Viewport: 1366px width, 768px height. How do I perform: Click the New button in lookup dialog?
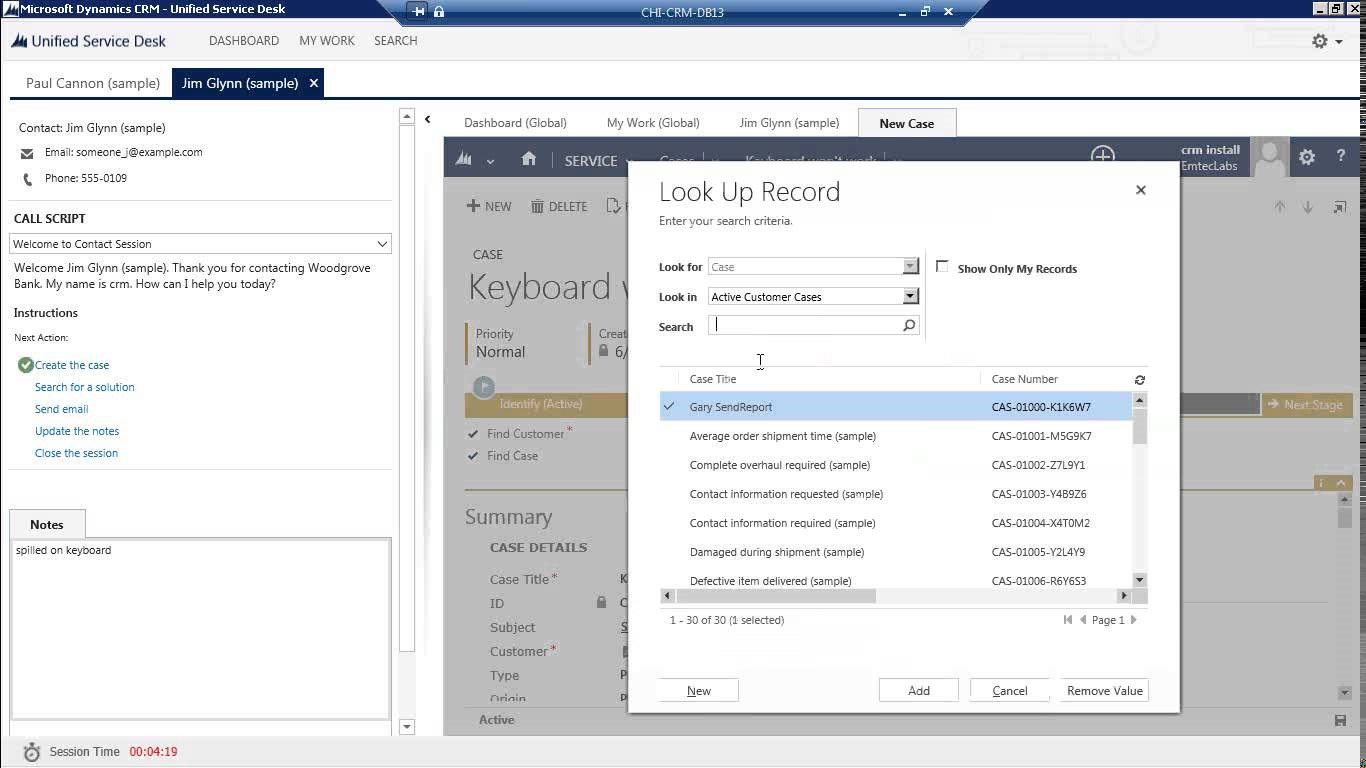(x=699, y=691)
